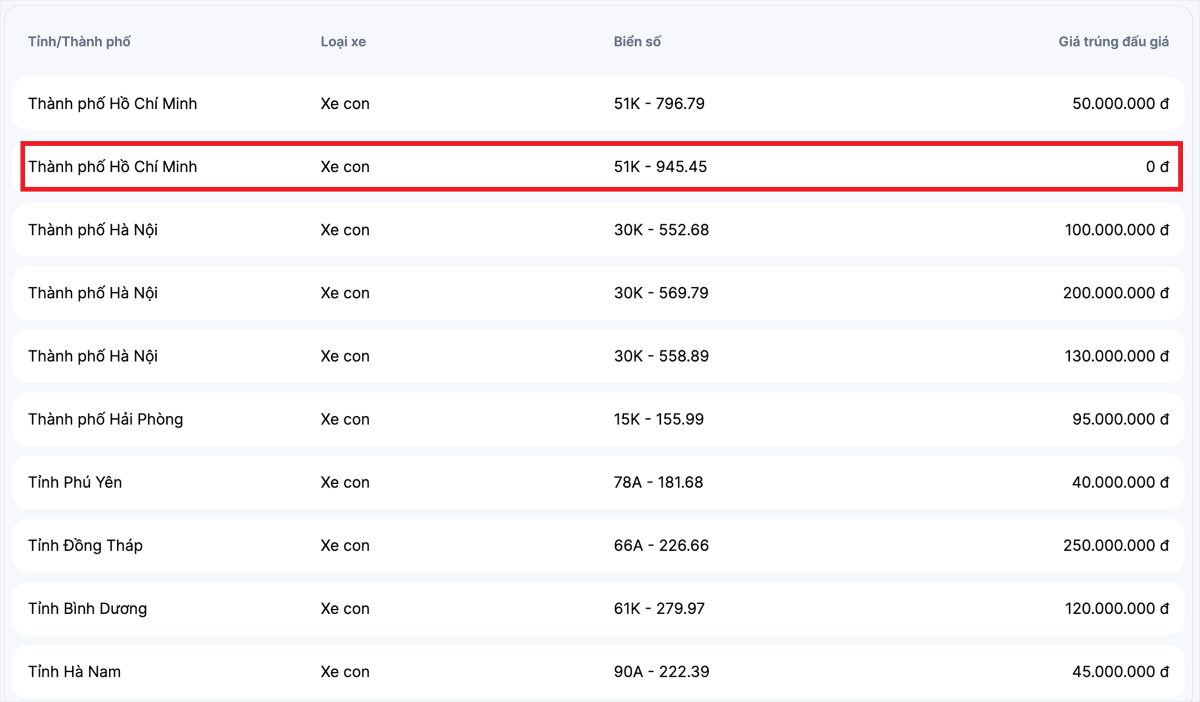This screenshot has width=1200, height=702.
Task: Click the Biển số column header
Action: point(637,42)
